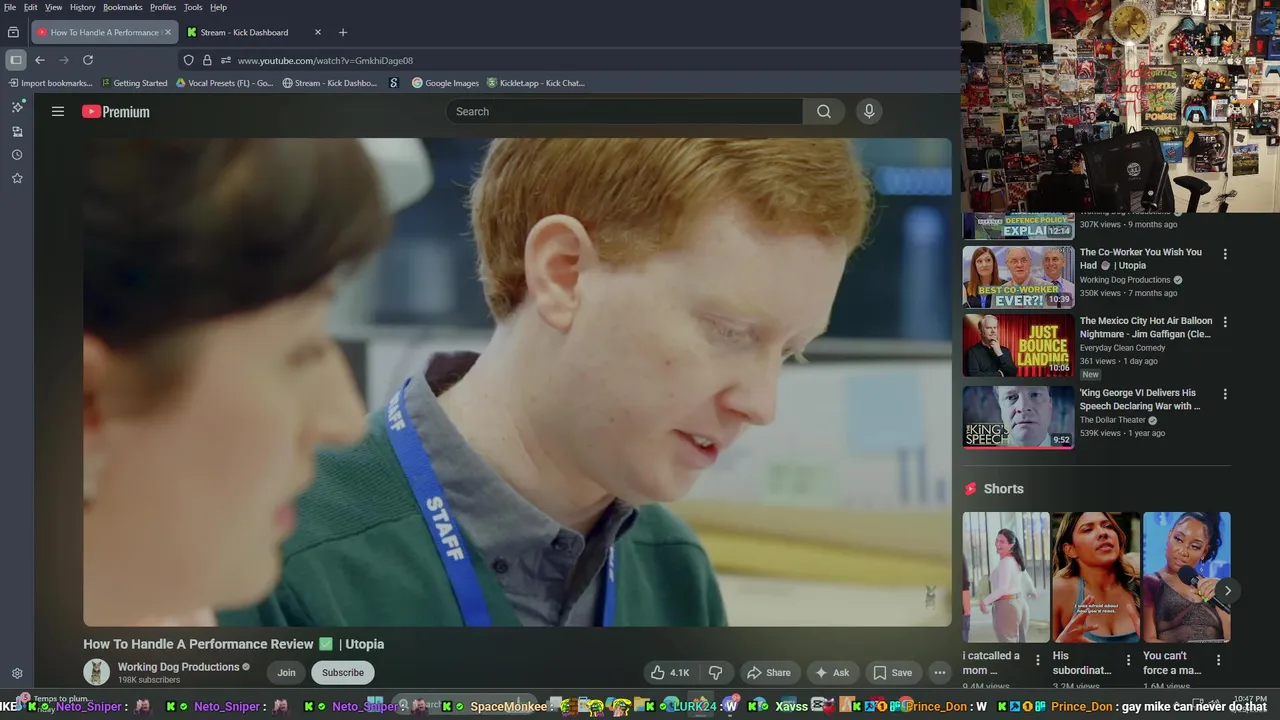The height and width of the screenshot is (720, 1280).
Task: Open Firefox View tab list icon
Action: coord(13,32)
